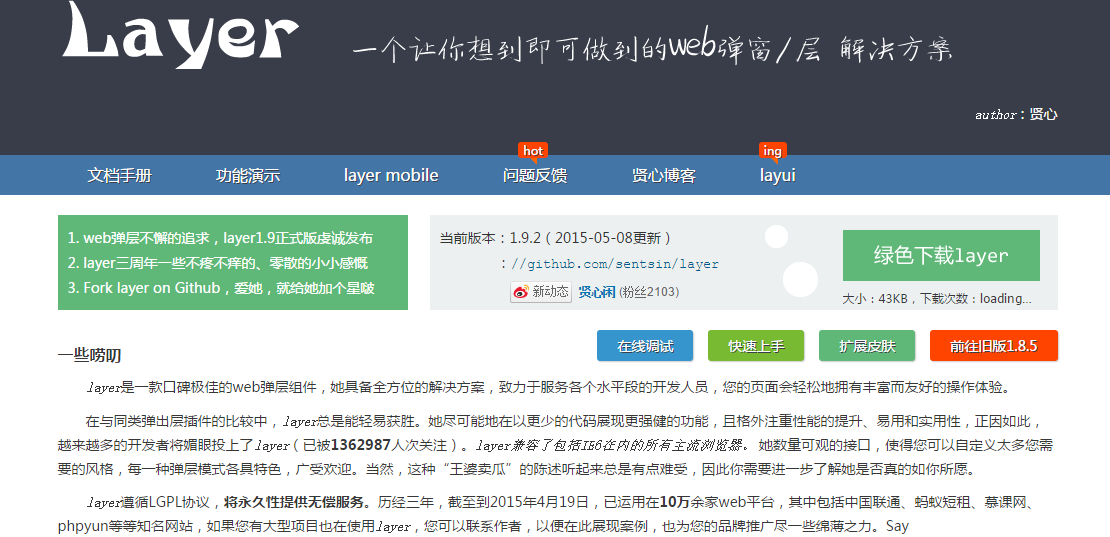Click the 贤心闲 Weibo profile link
This screenshot has width=1110, height=537.
[597, 292]
